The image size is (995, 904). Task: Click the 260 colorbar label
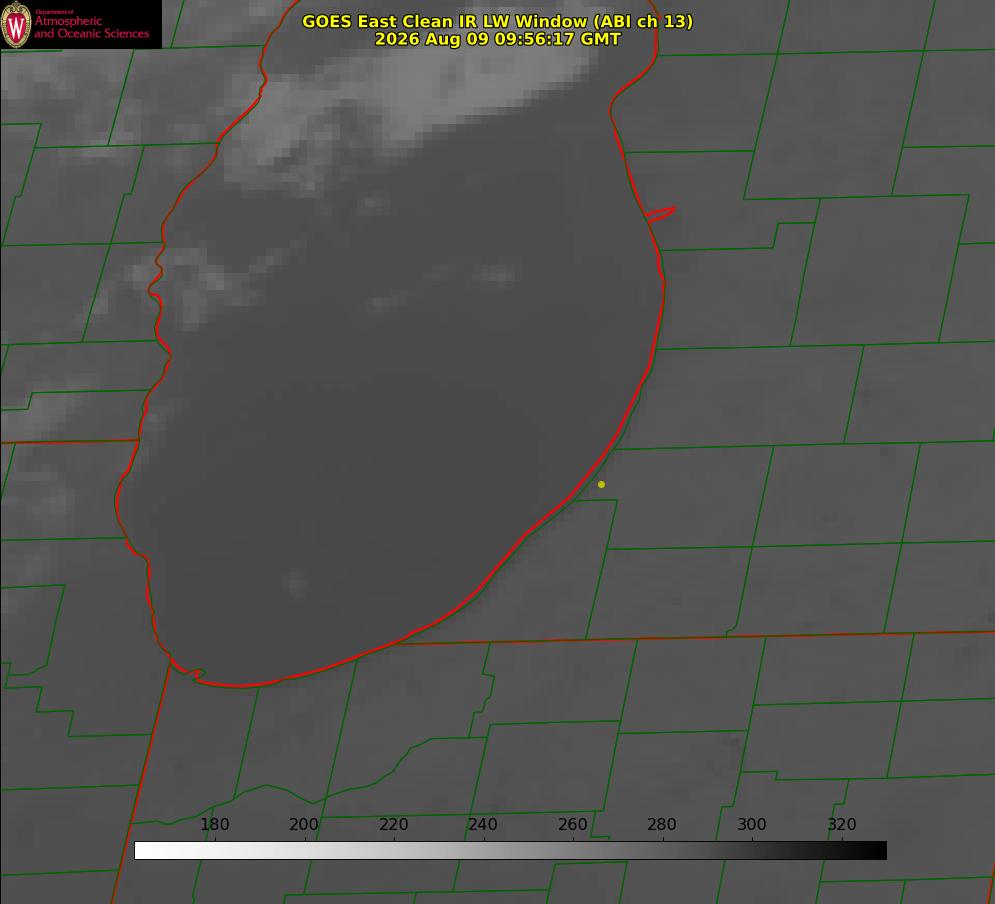(572, 824)
